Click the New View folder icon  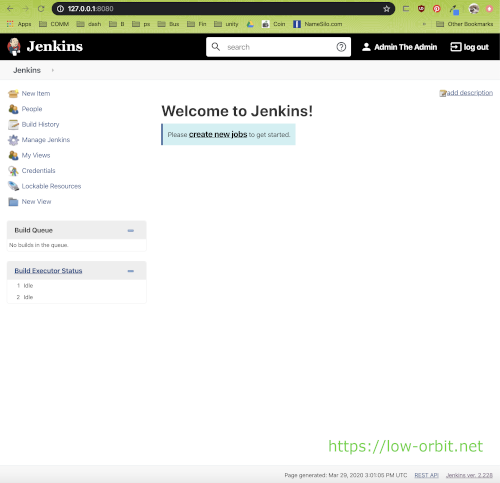coord(13,202)
